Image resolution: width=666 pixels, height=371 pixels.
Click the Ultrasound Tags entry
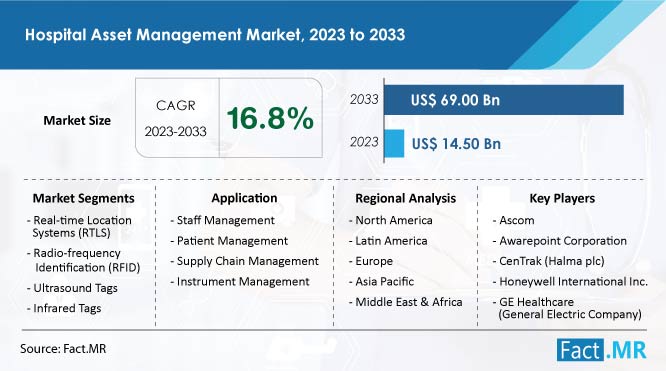point(72,288)
